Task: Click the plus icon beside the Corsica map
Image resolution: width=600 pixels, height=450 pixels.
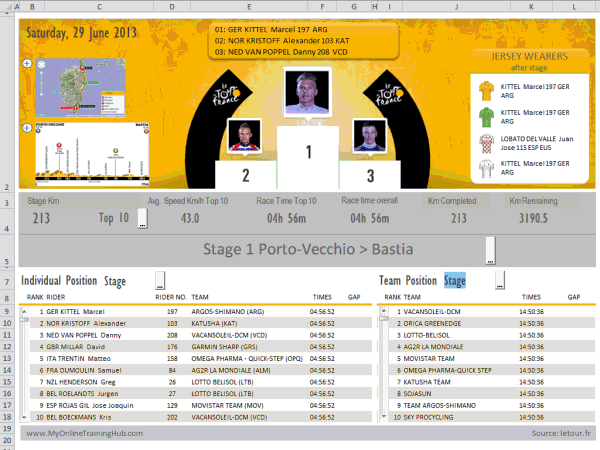Action: point(27,64)
